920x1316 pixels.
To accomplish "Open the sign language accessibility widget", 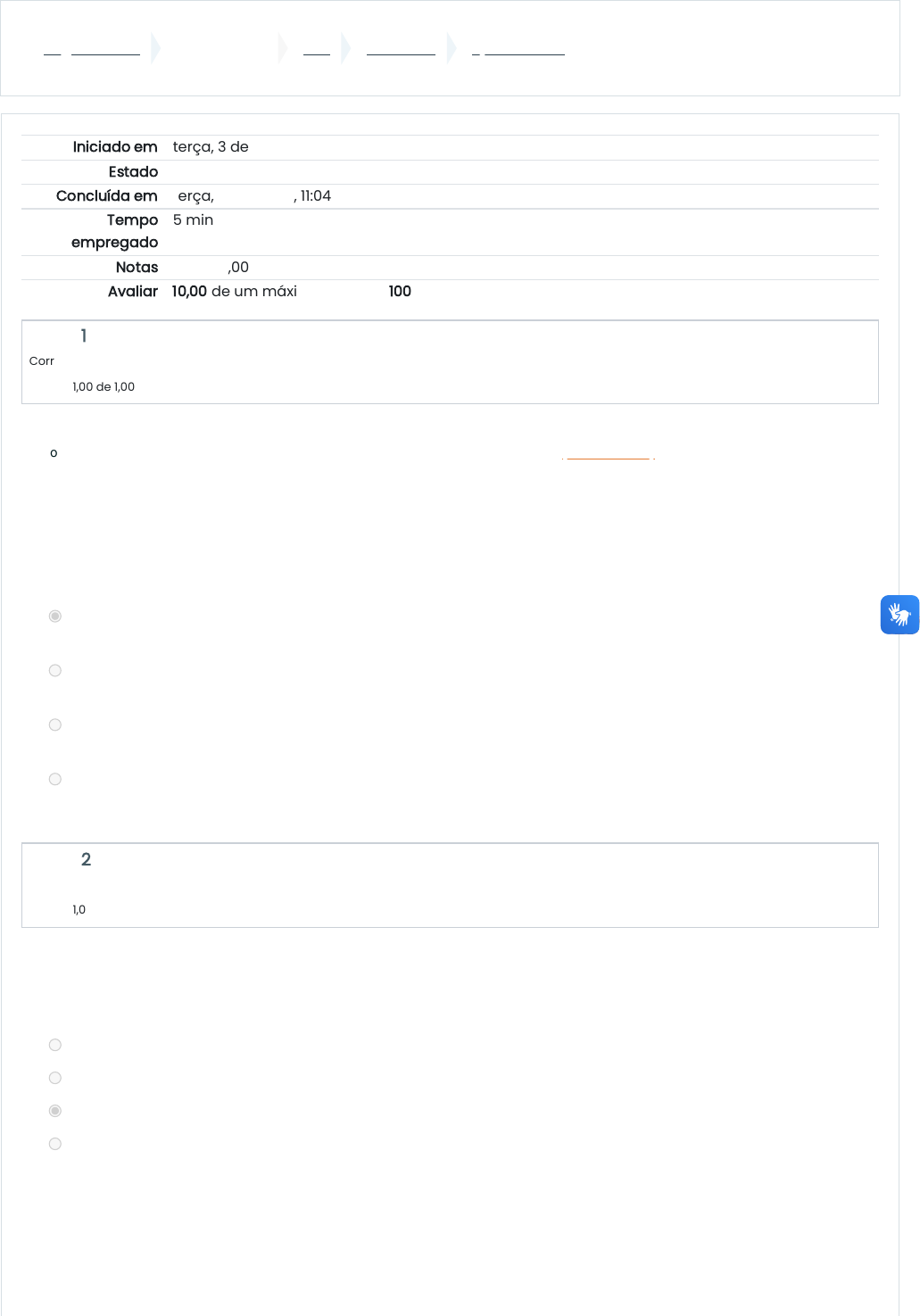I will click(899, 615).
